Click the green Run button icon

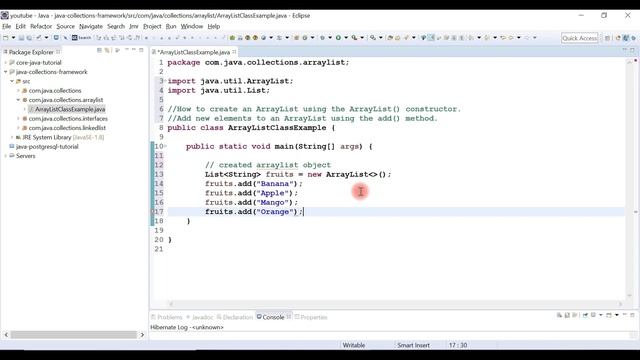(338, 38)
